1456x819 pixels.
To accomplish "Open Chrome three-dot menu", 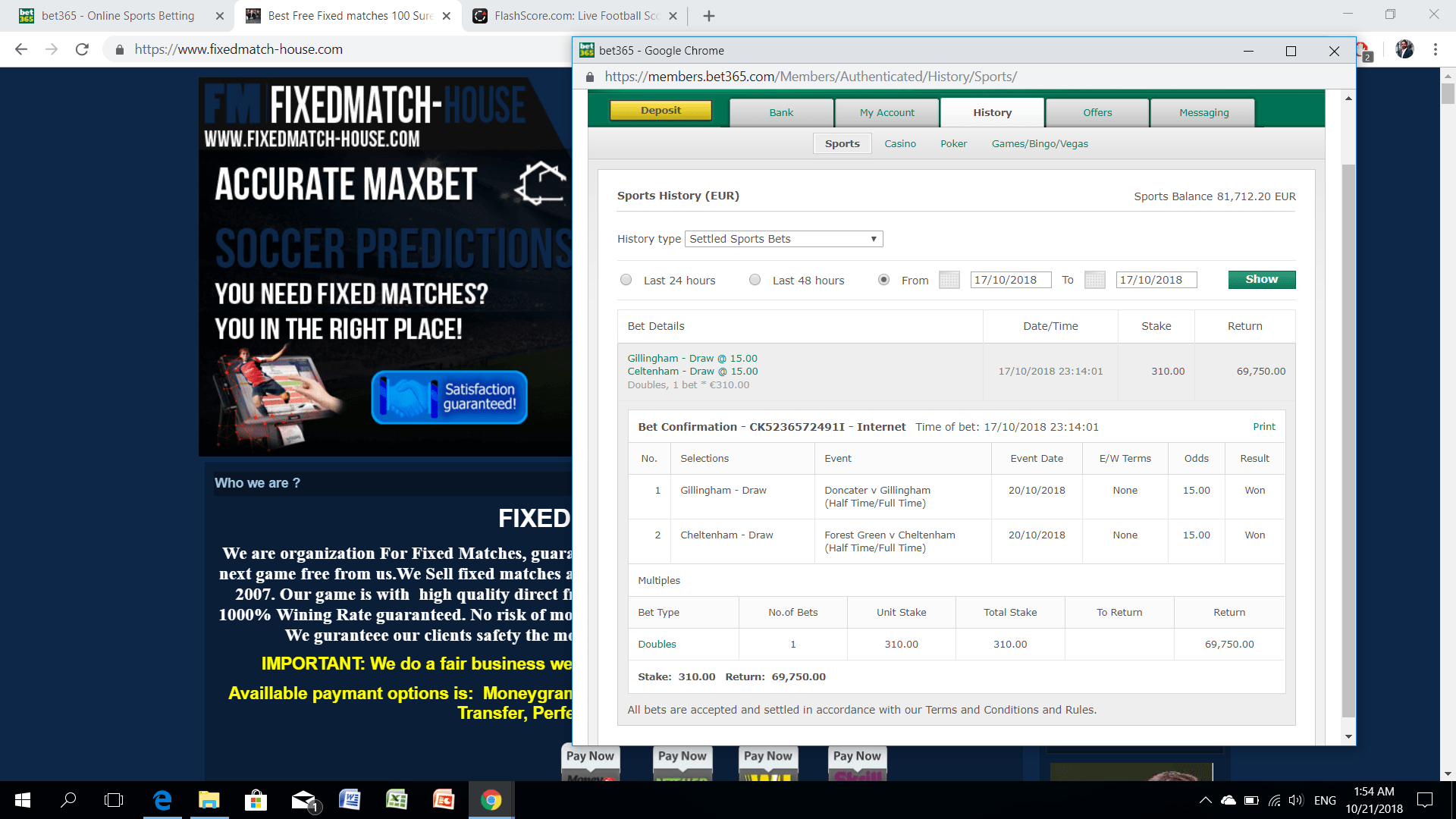I will [x=1436, y=49].
